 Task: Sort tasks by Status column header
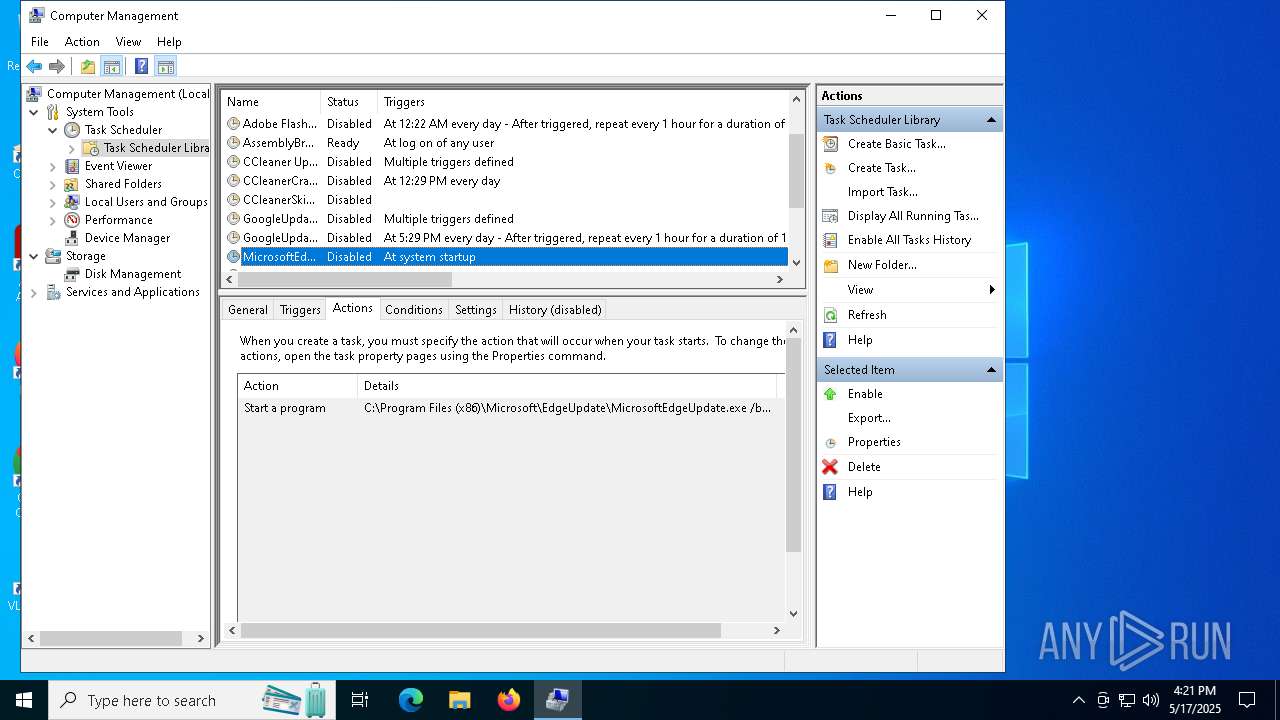[349, 102]
